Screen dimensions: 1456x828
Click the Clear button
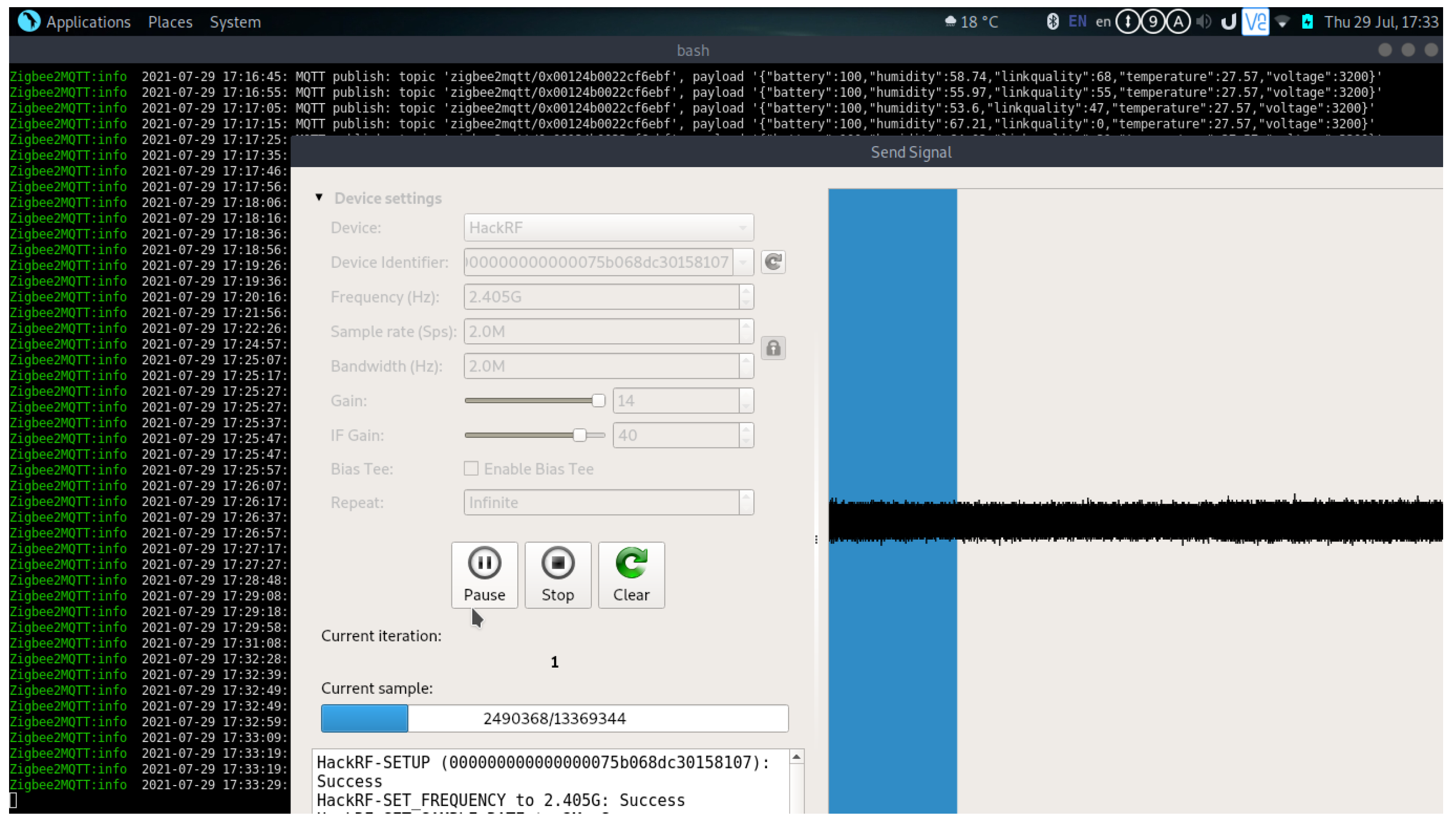point(631,575)
